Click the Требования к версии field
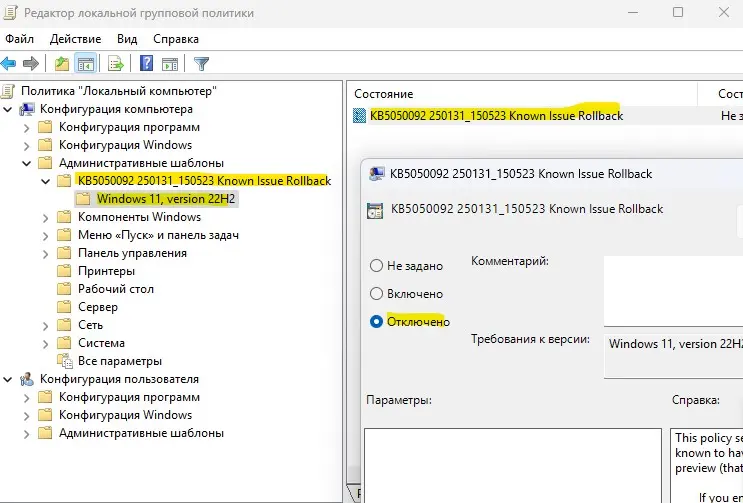 pyautogui.click(x=673, y=356)
